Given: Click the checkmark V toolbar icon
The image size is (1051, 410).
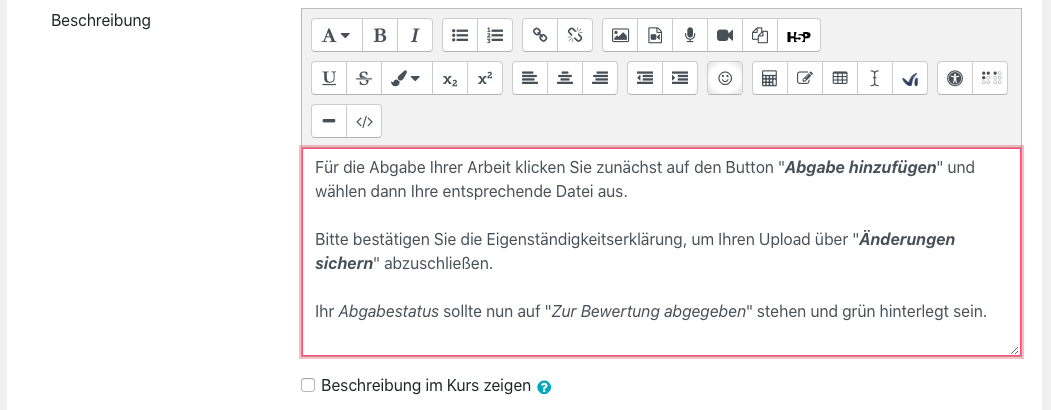Looking at the screenshot, I should 910,78.
